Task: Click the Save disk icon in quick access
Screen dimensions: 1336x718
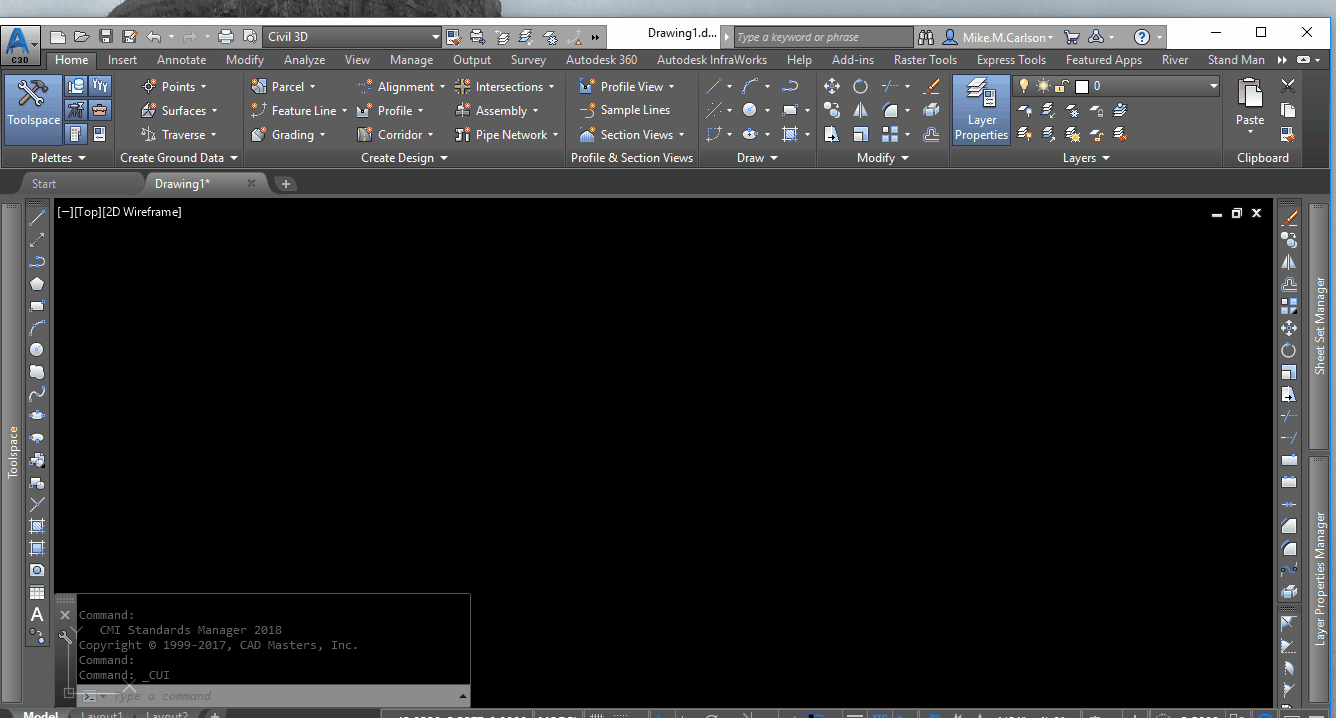Action: pos(105,37)
